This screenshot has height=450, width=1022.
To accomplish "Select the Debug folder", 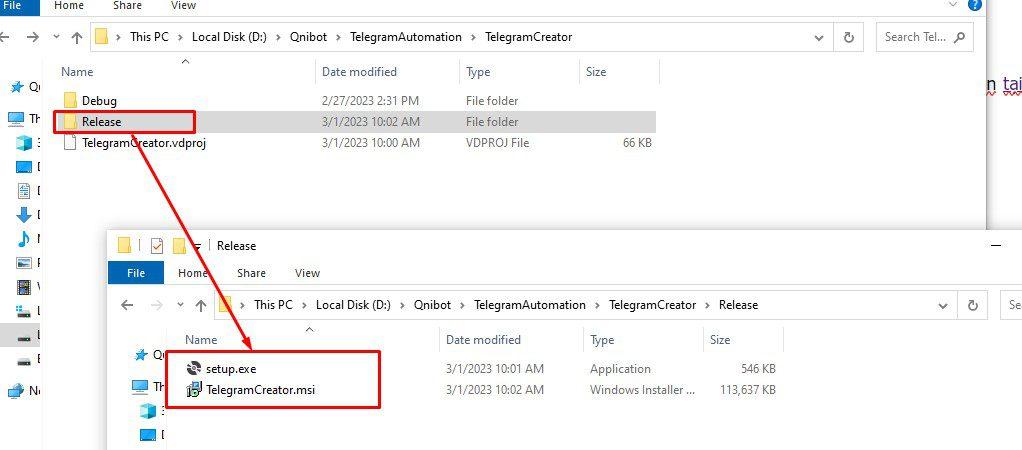I will pyautogui.click(x=99, y=100).
